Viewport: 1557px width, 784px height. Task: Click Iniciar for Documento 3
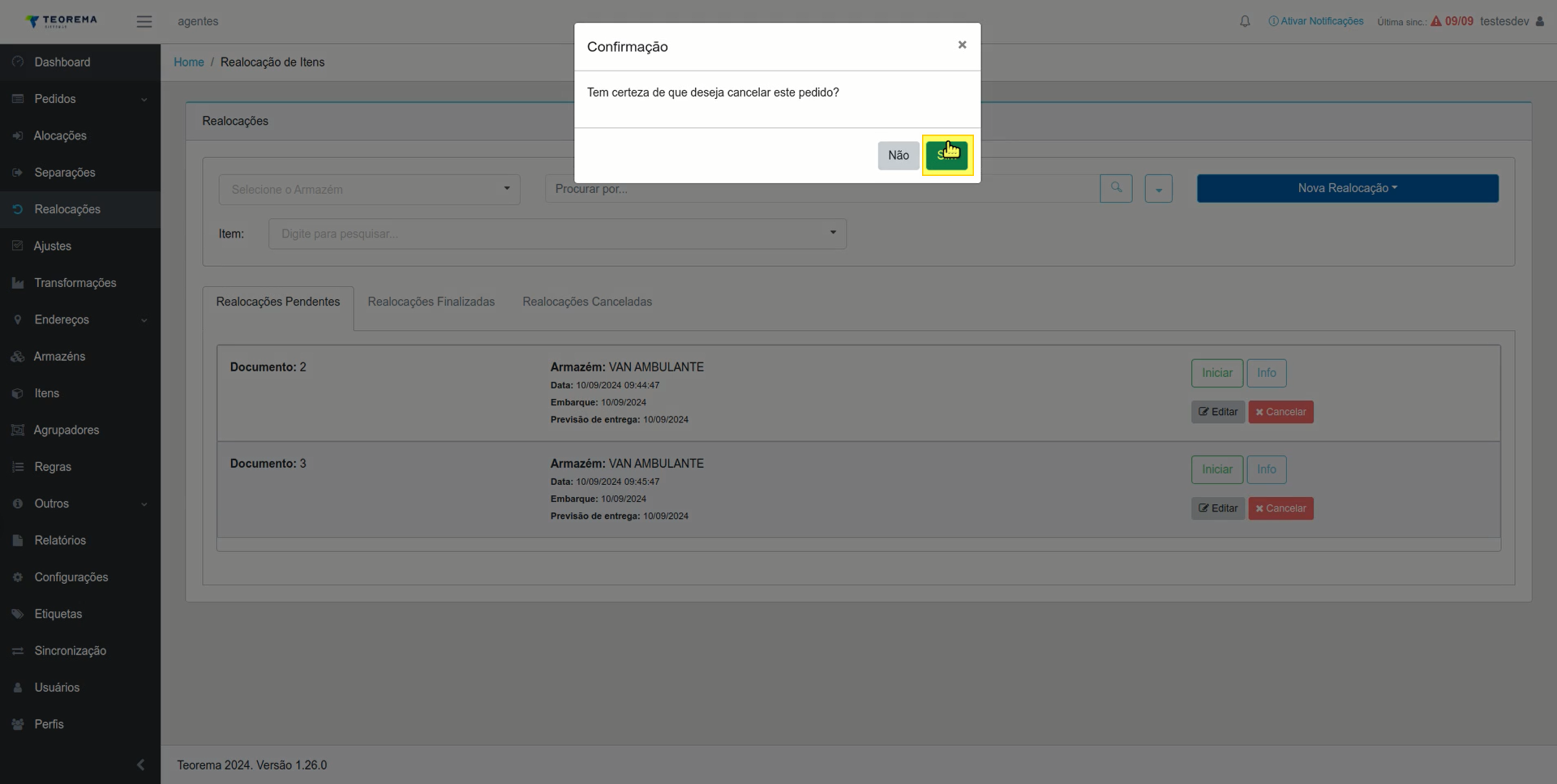[x=1216, y=469]
